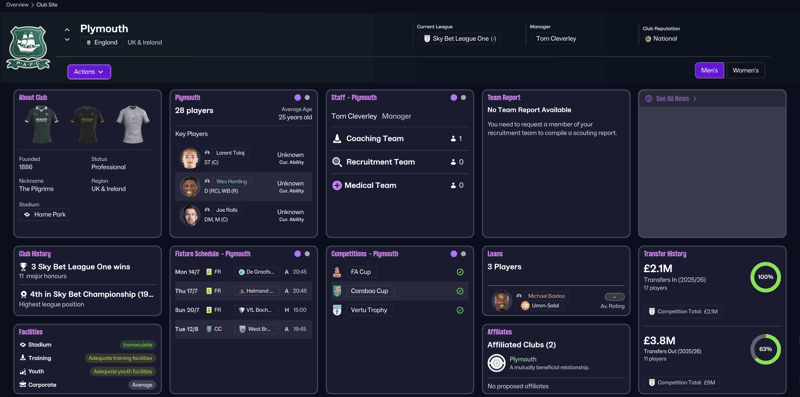The height and width of the screenshot is (397, 800).
Task: Select second page dot in Plymouth squad card
Action: click(307, 97)
